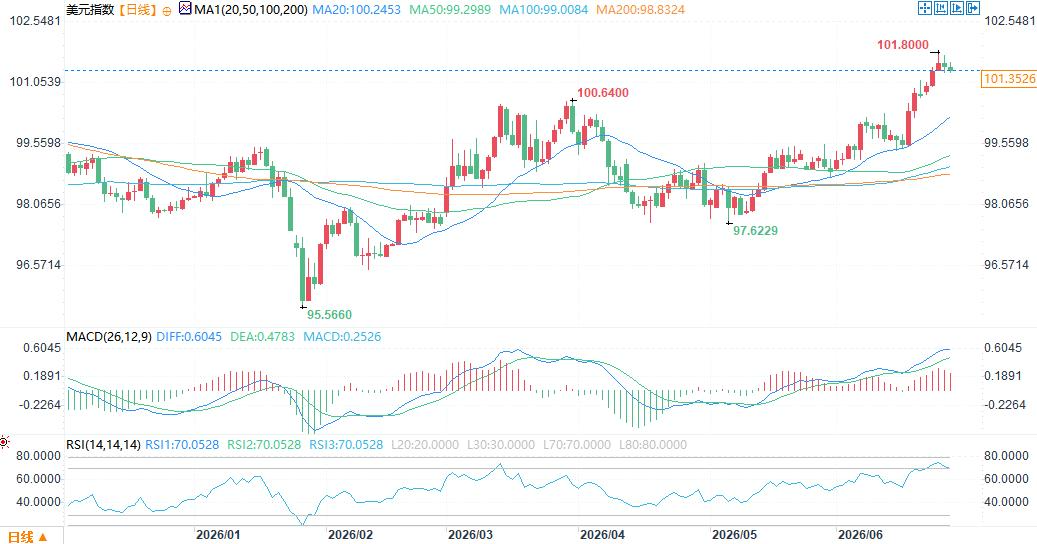Screen dimensions: 1037x544
Task: Expand the orange triangle next to 日线
Action: 43,537
